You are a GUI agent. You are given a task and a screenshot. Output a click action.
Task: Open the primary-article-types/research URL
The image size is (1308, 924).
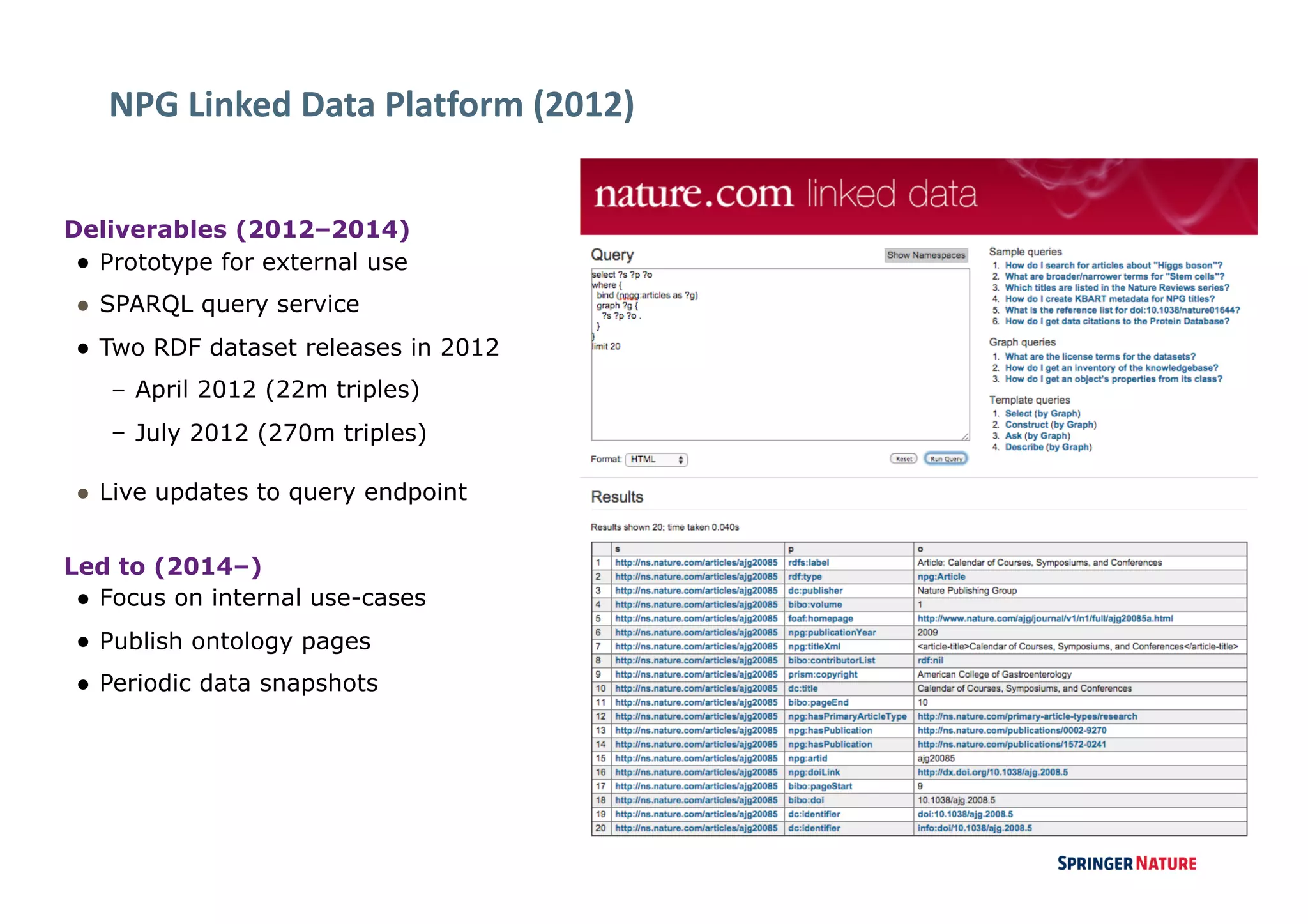(x=1027, y=716)
